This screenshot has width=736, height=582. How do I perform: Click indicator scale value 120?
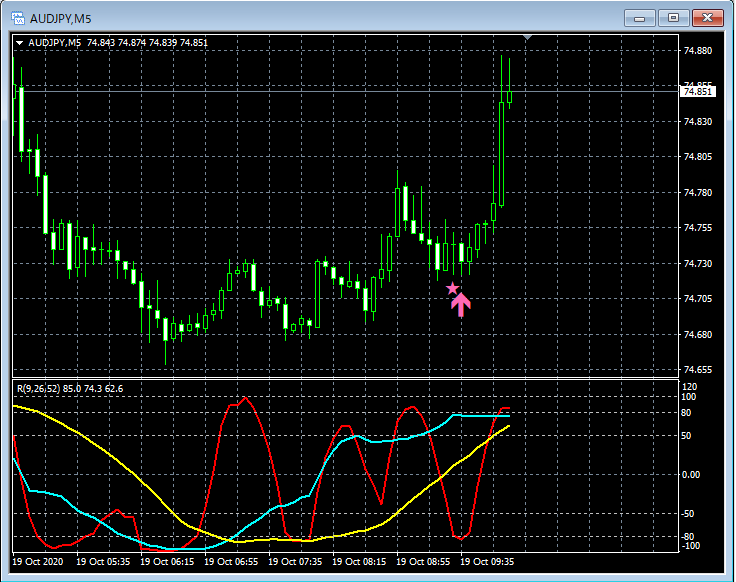(x=690, y=387)
